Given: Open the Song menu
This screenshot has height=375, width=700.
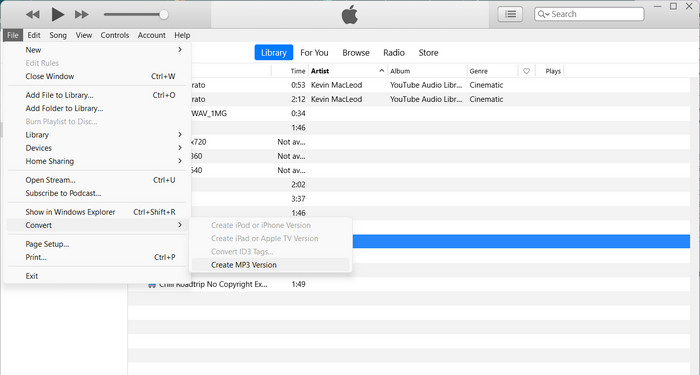Looking at the screenshot, I should tap(58, 35).
